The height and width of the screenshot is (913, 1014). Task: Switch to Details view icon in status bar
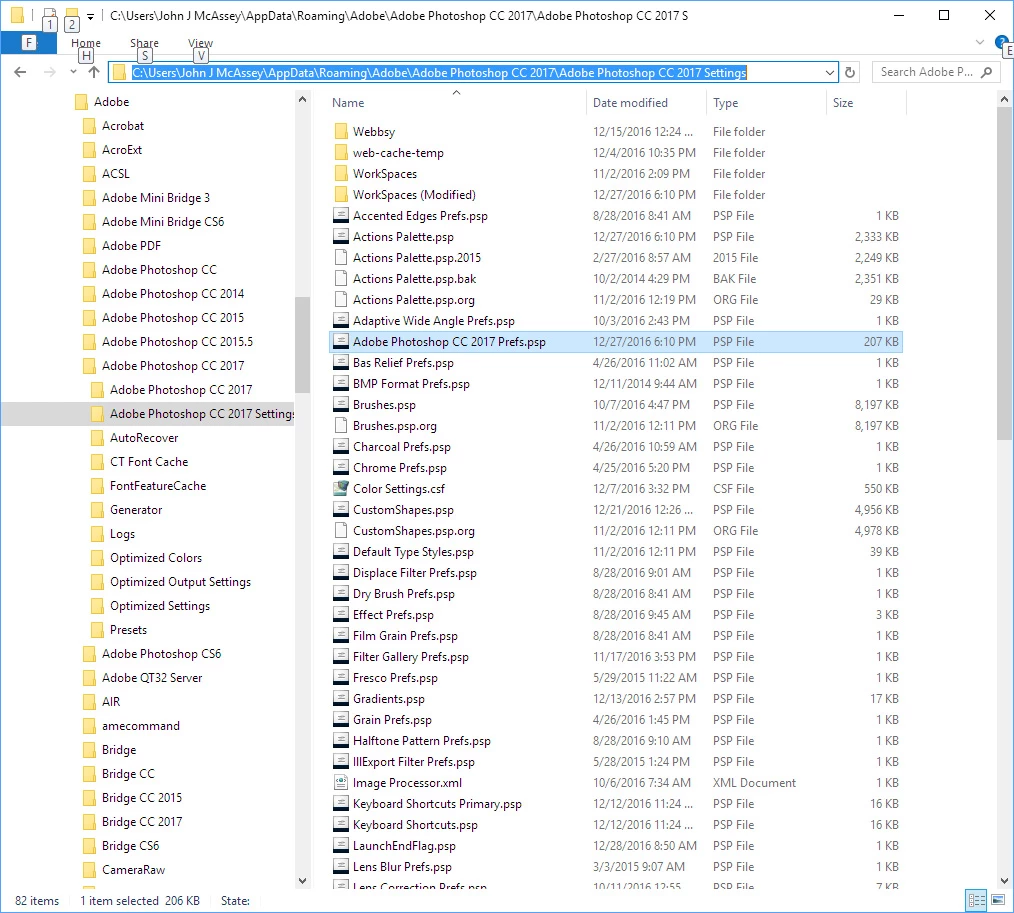click(976, 899)
